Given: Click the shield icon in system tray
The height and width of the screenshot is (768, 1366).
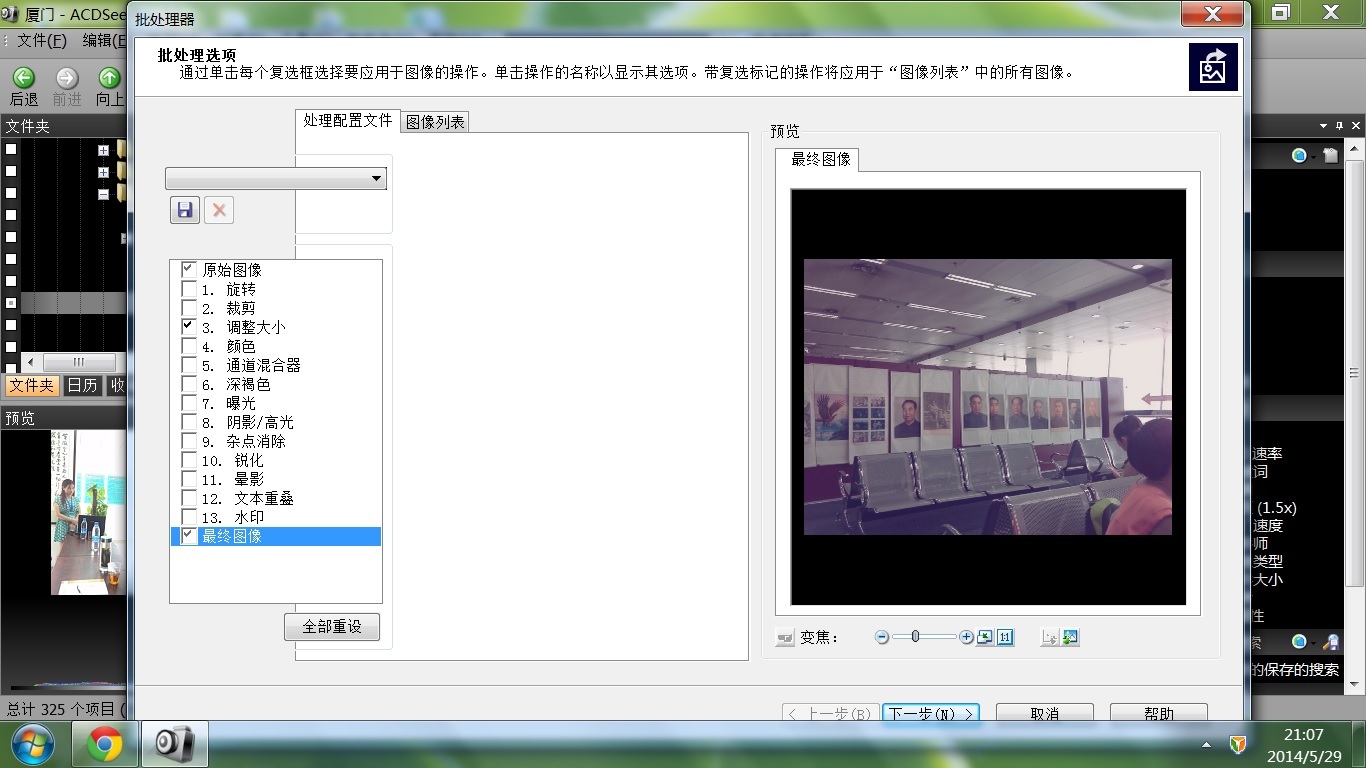Looking at the screenshot, I should (1237, 744).
